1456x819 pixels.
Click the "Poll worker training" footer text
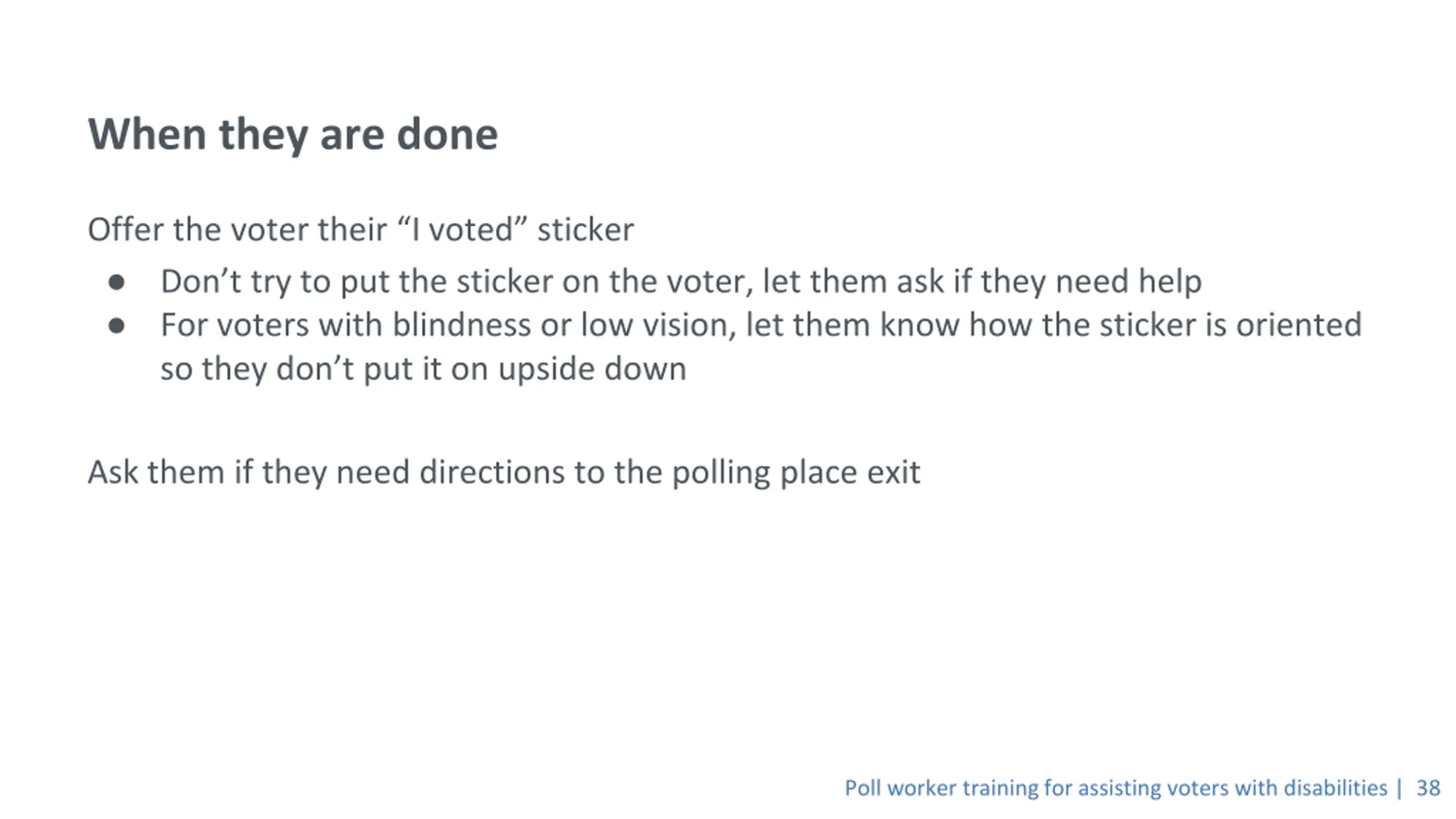(1116, 789)
